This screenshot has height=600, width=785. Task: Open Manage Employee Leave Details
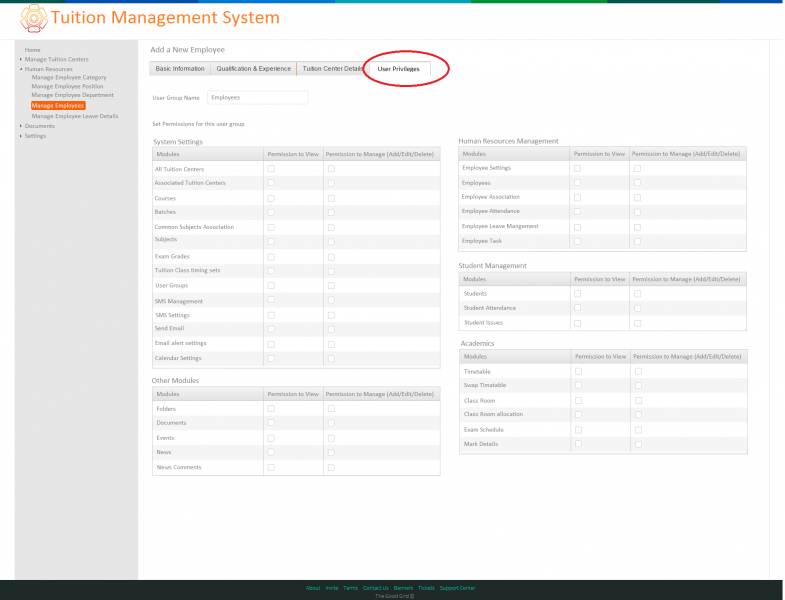click(75, 116)
